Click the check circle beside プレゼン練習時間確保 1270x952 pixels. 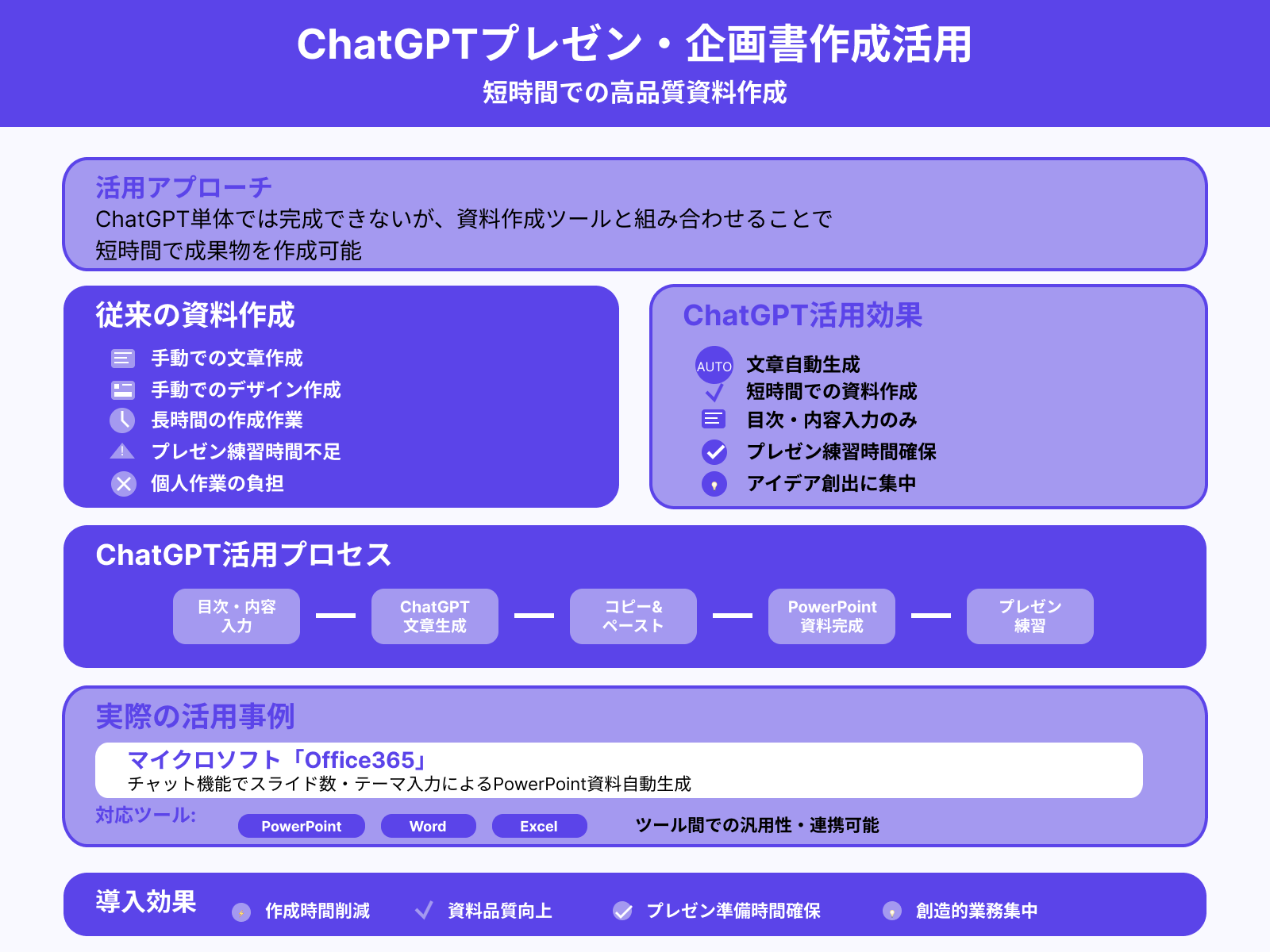(714, 451)
